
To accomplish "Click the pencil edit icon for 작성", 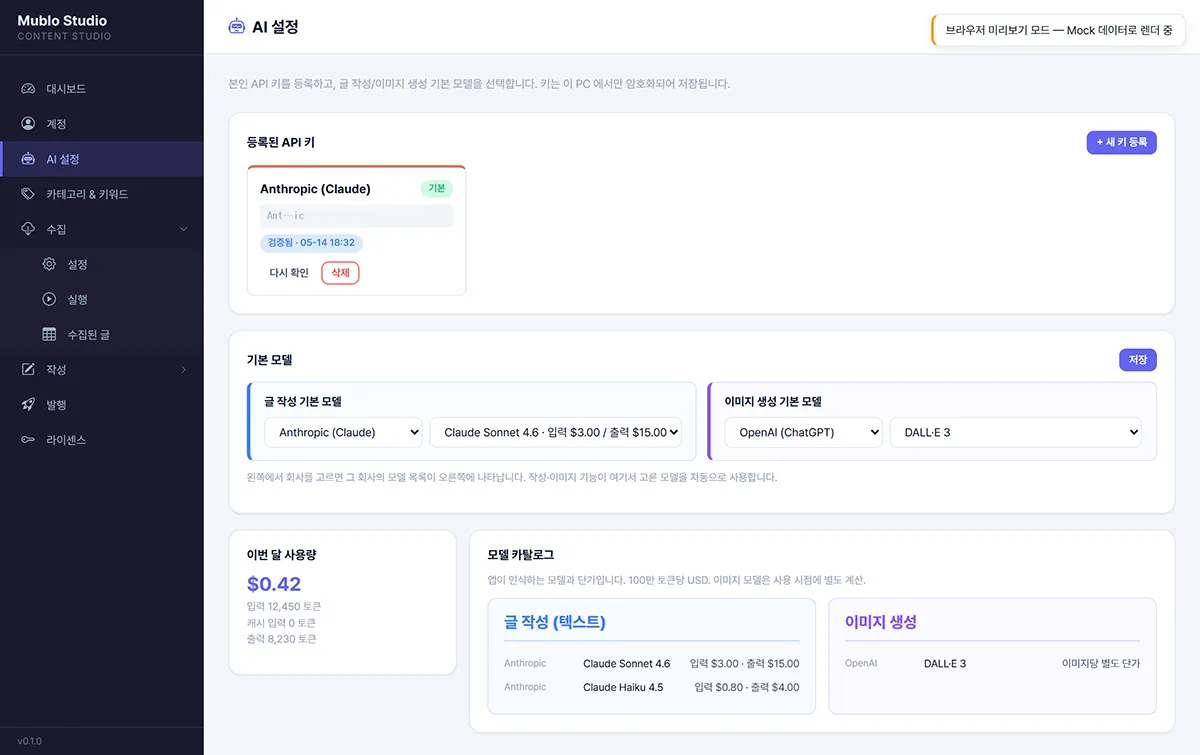I will [x=28, y=370].
